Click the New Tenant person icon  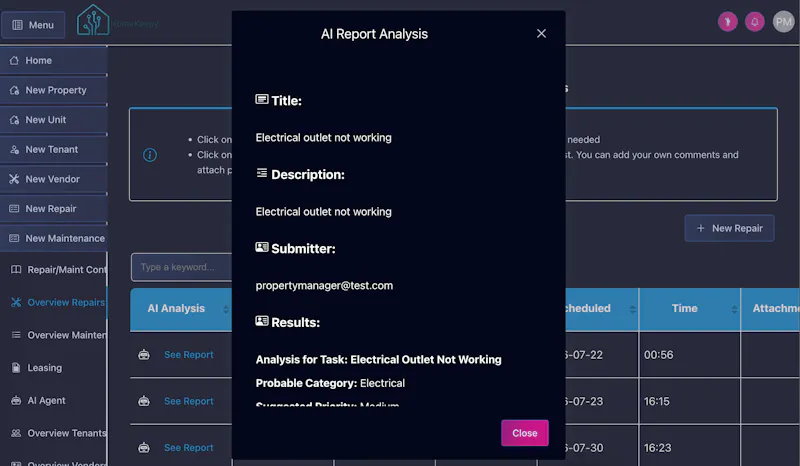14,149
